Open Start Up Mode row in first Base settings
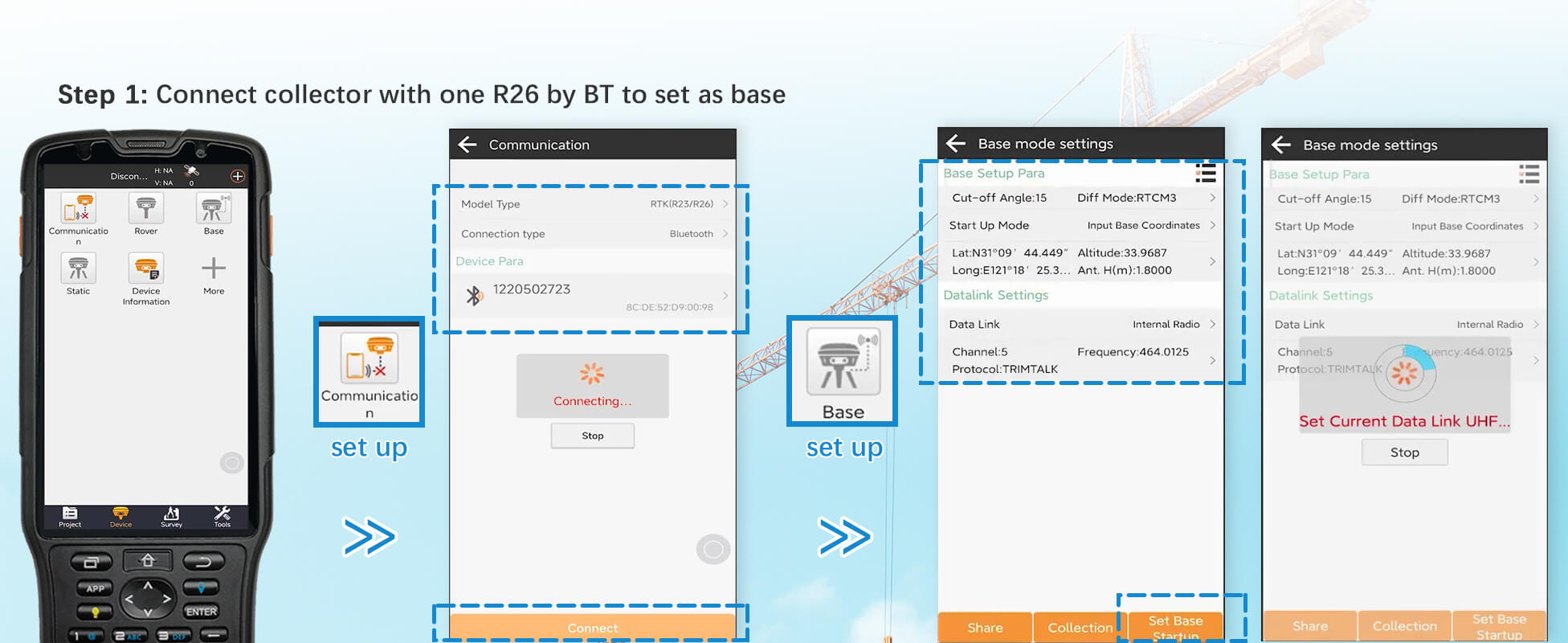Viewport: 1568px width, 643px height. click(x=1081, y=226)
